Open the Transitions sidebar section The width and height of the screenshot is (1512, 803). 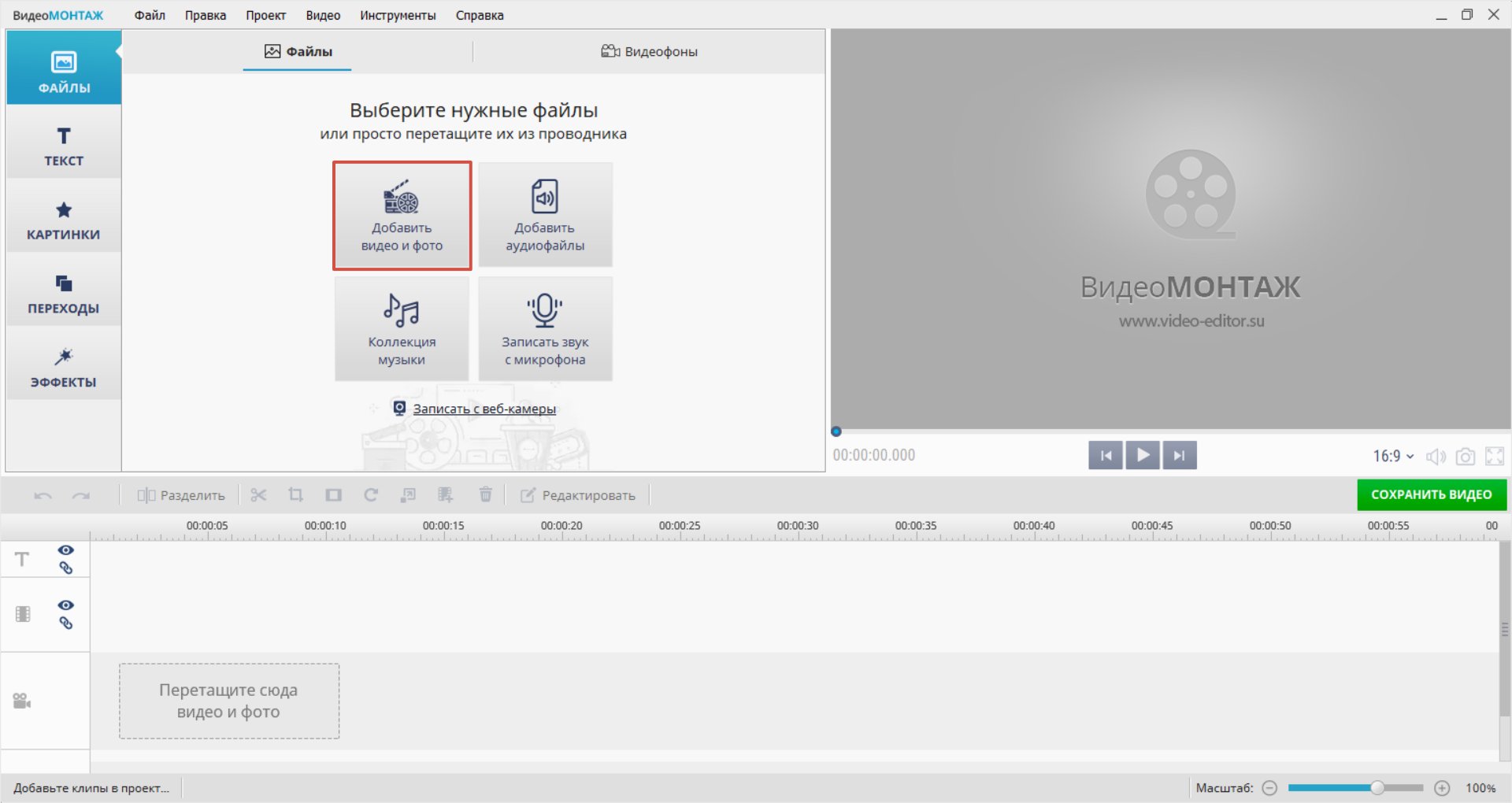pyautogui.click(x=64, y=294)
